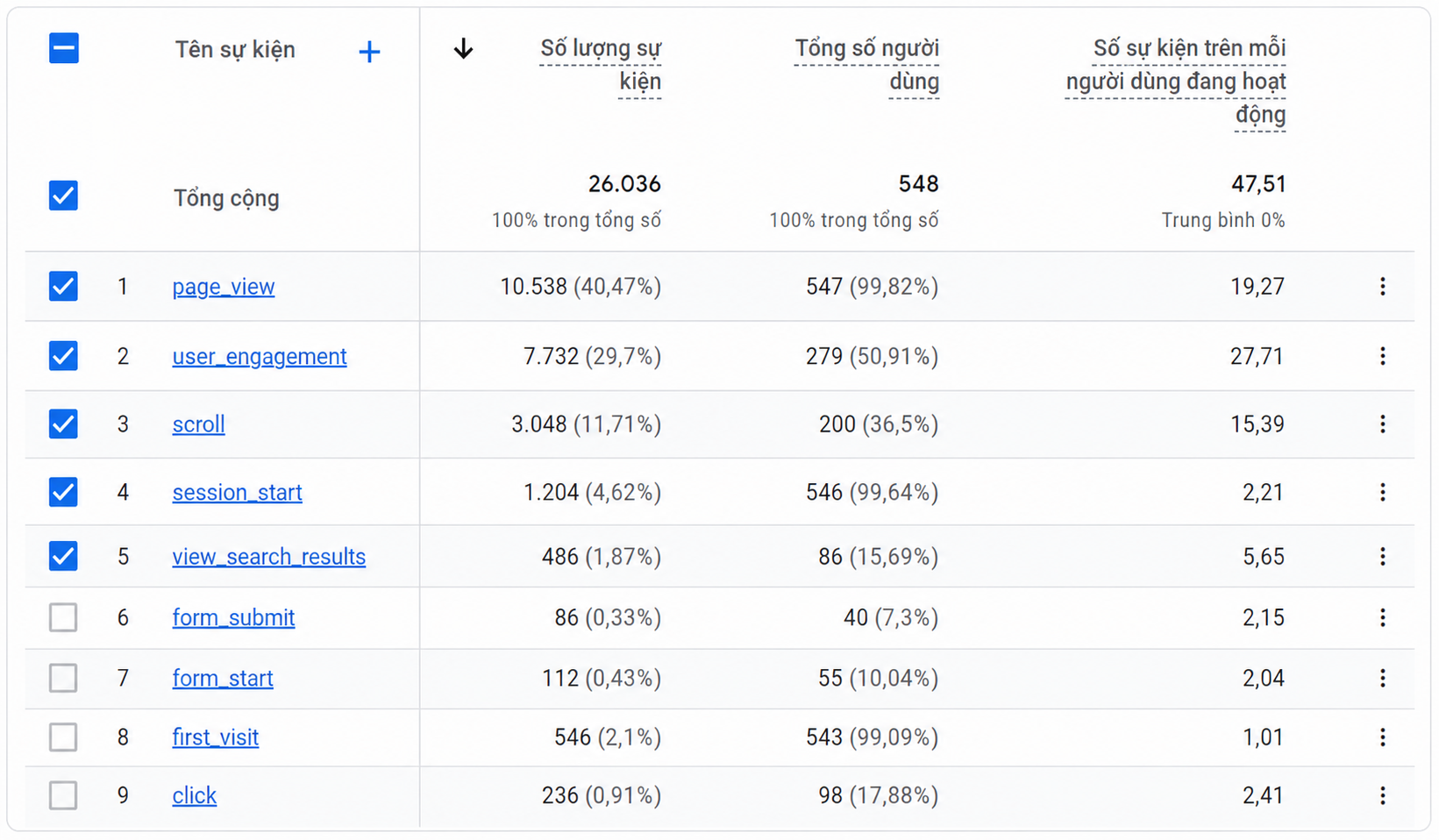
Task: Open three-dot menu for click row
Action: pos(1382,796)
